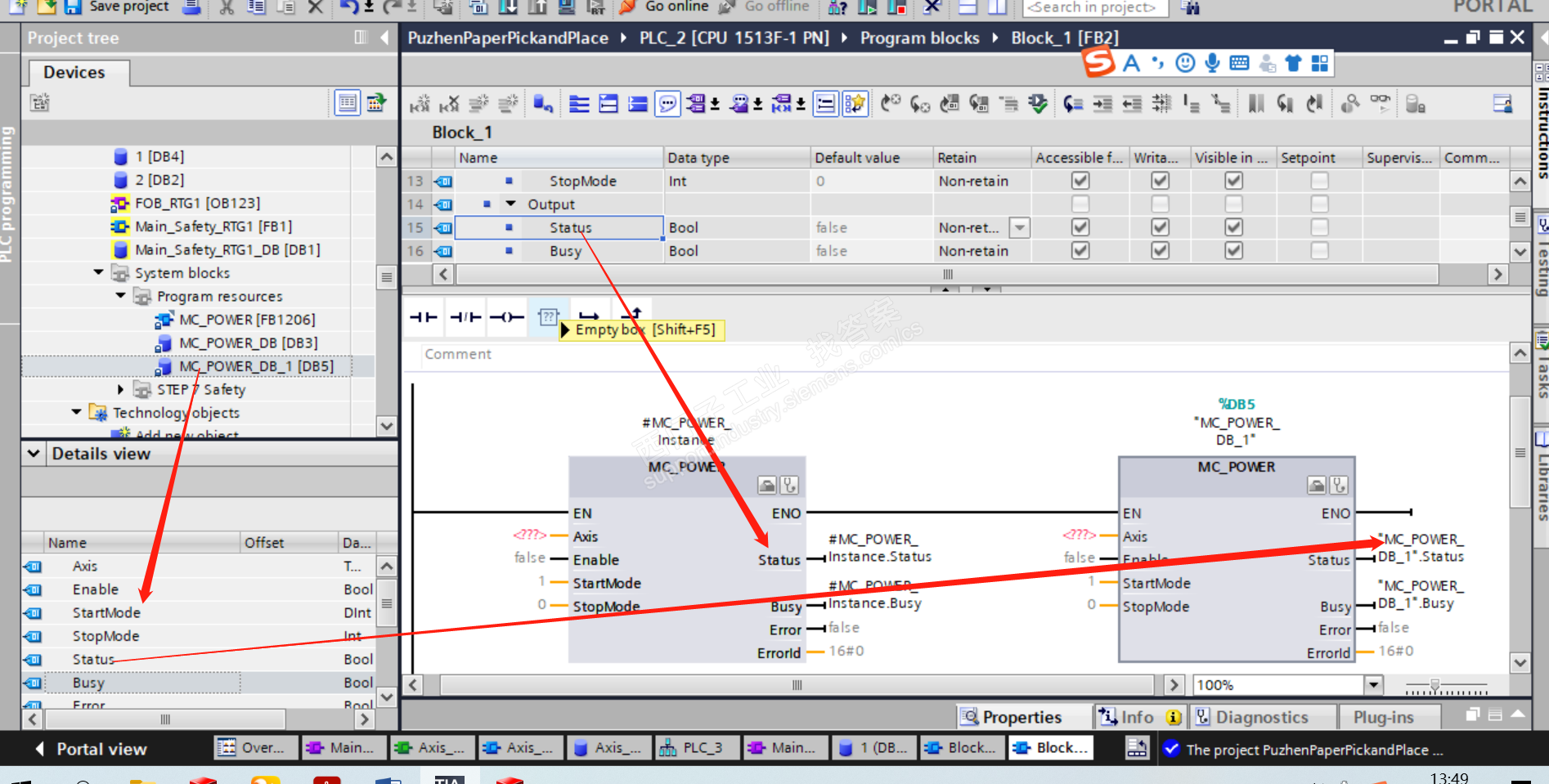Select MC_POWER [FB1206] in project tree
1549x784 pixels.
click(x=247, y=320)
